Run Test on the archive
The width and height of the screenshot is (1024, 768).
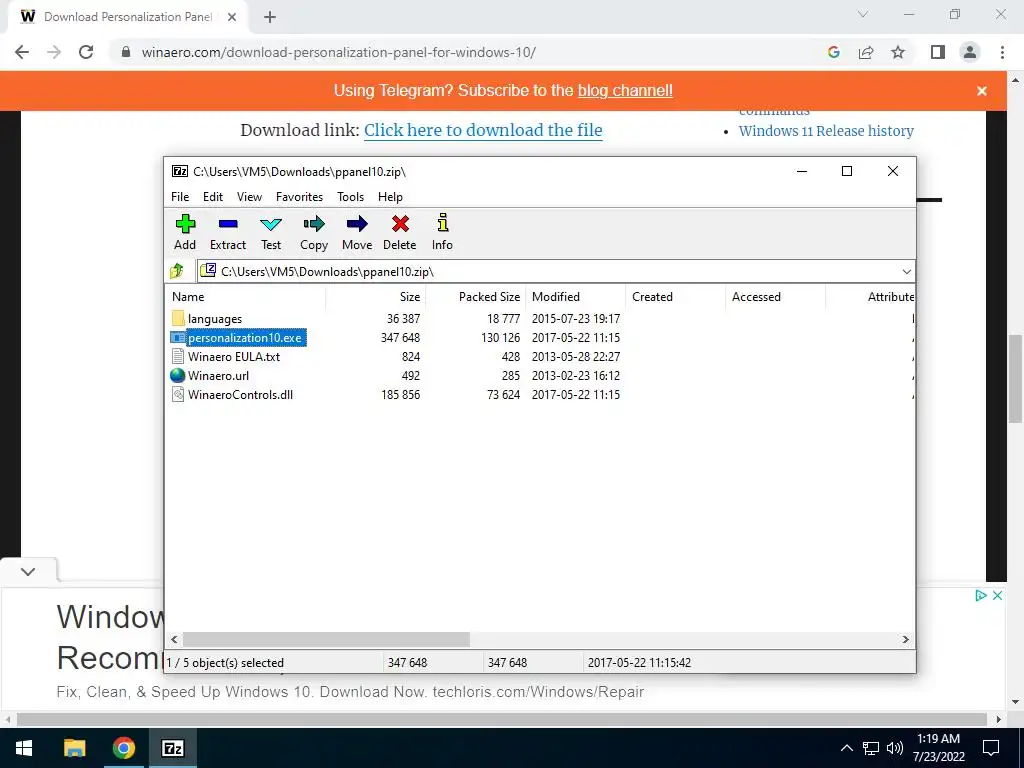(271, 232)
